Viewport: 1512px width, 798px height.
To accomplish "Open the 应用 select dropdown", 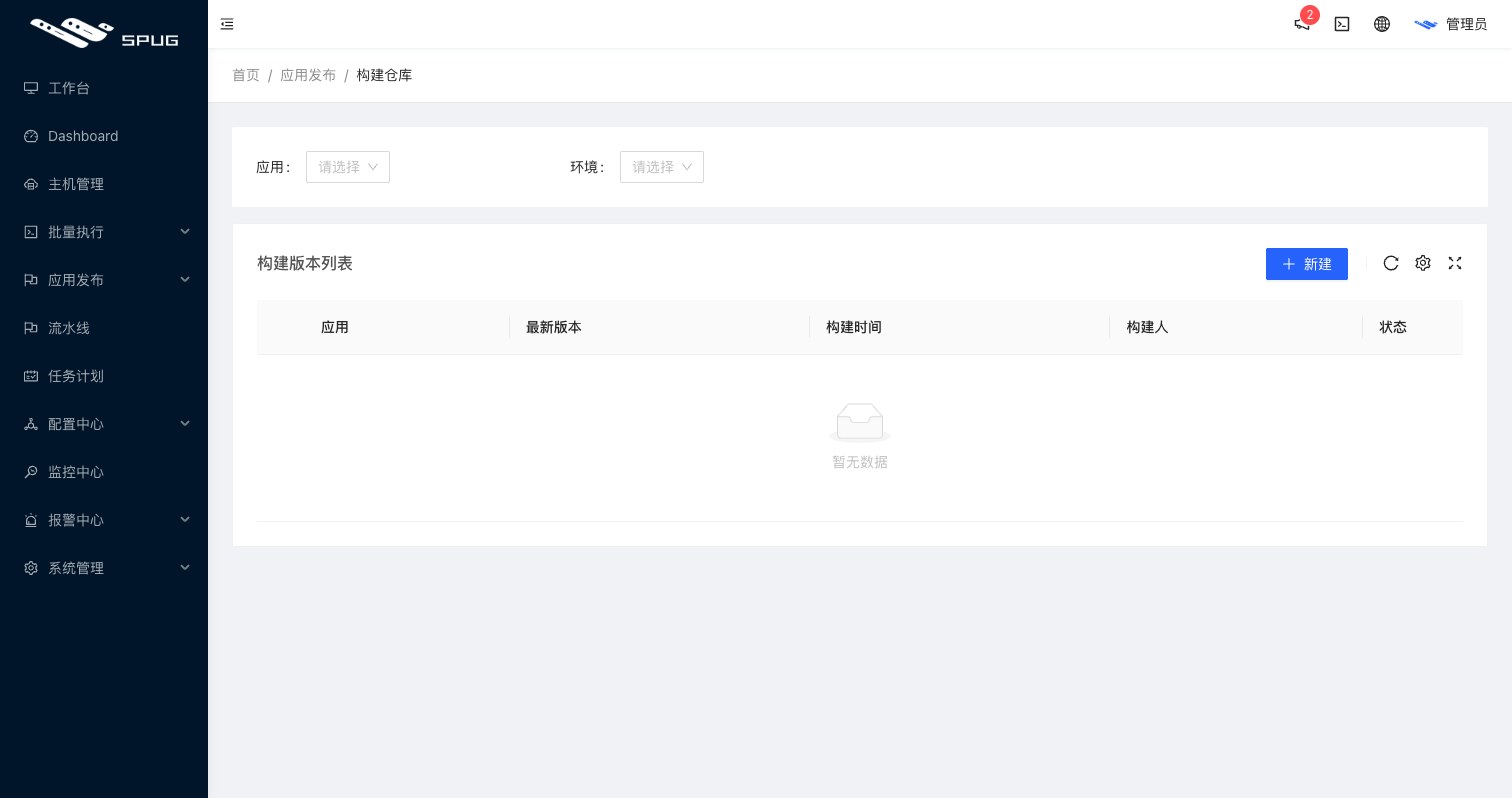I will click(348, 167).
